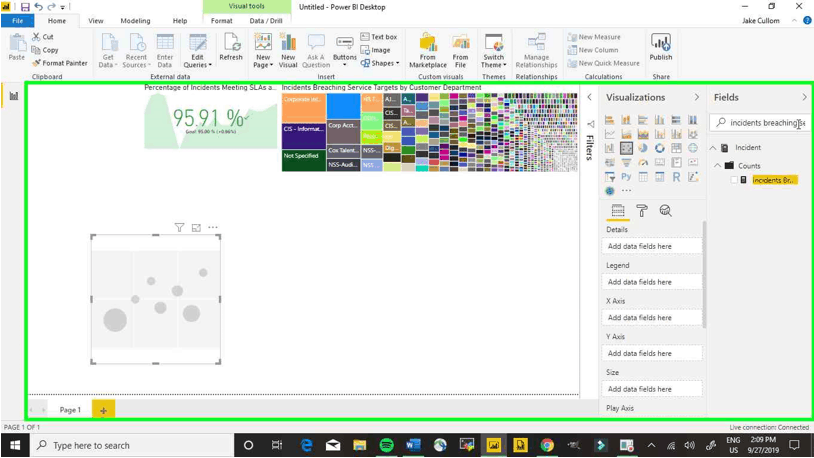Open the Format tab under Visual tools
This screenshot has height=458, width=814.
[x=222, y=21]
